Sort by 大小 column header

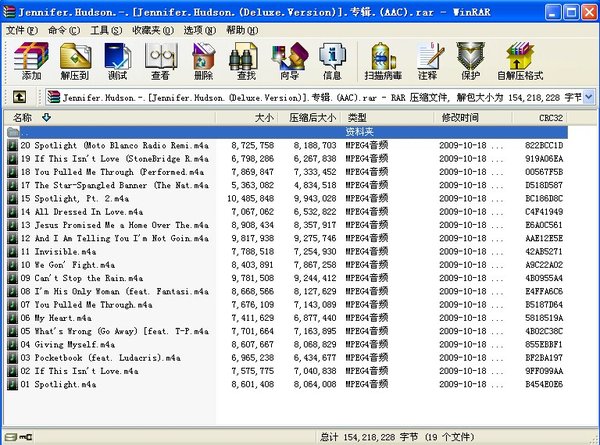(x=247, y=117)
